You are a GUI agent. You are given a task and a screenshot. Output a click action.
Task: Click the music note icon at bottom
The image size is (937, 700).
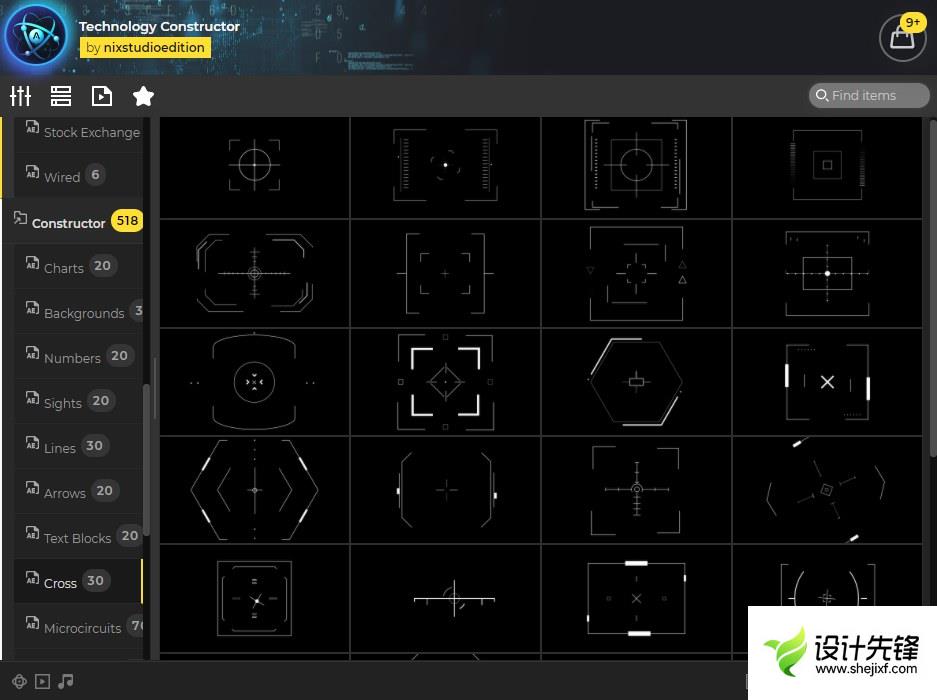(x=65, y=681)
